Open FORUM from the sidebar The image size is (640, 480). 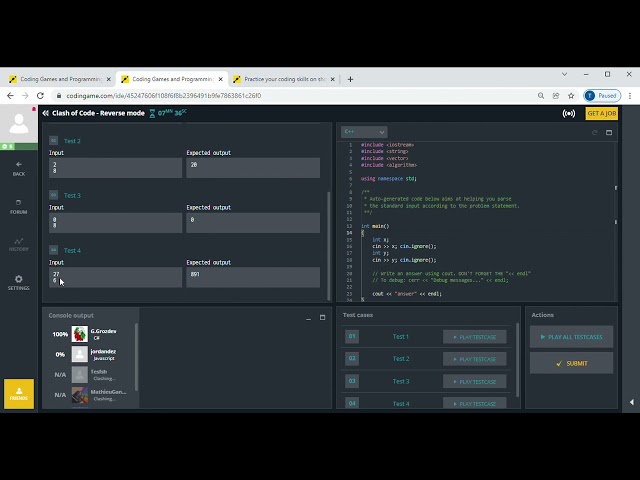click(19, 207)
